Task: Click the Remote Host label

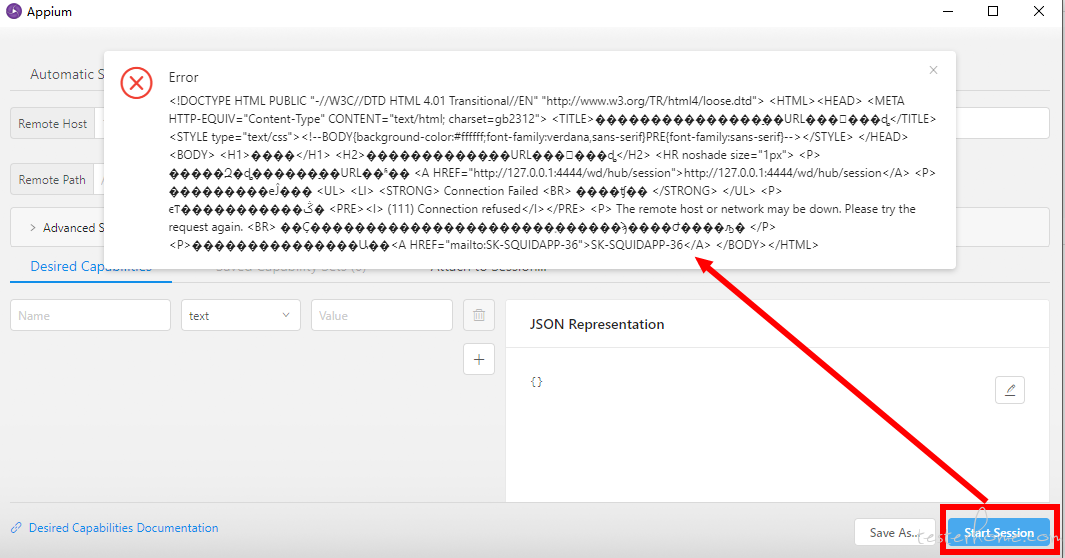Action: (52, 124)
